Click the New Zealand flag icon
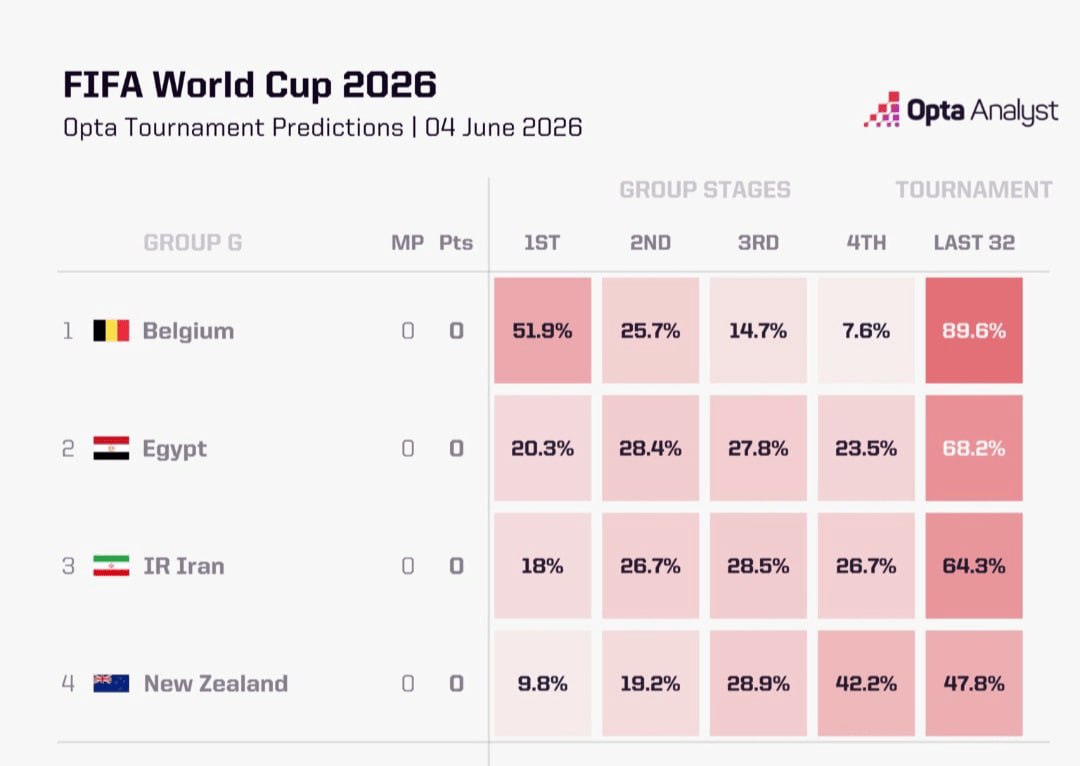 111,683
